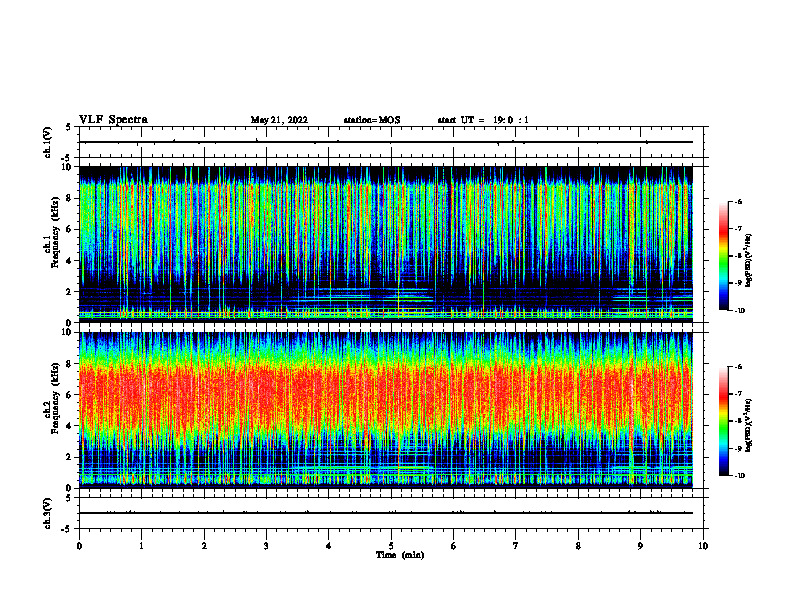This screenshot has width=792, height=612.
Task: Click the "8" kHz tick of ch.2 spectrogram
Action: 69,364
